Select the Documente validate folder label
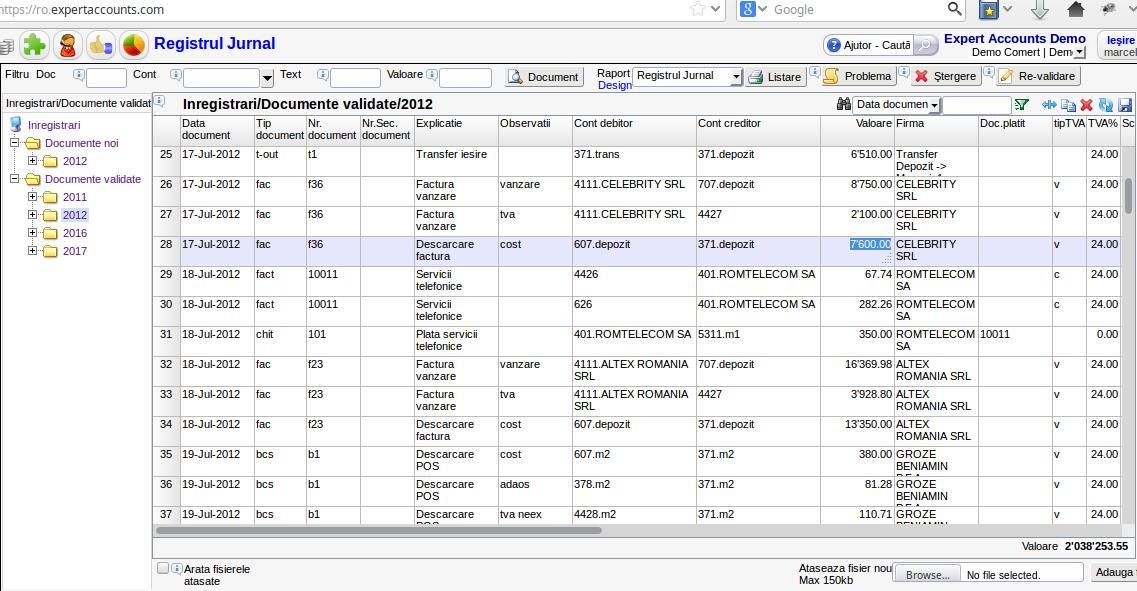The image size is (1137, 591). click(93, 179)
